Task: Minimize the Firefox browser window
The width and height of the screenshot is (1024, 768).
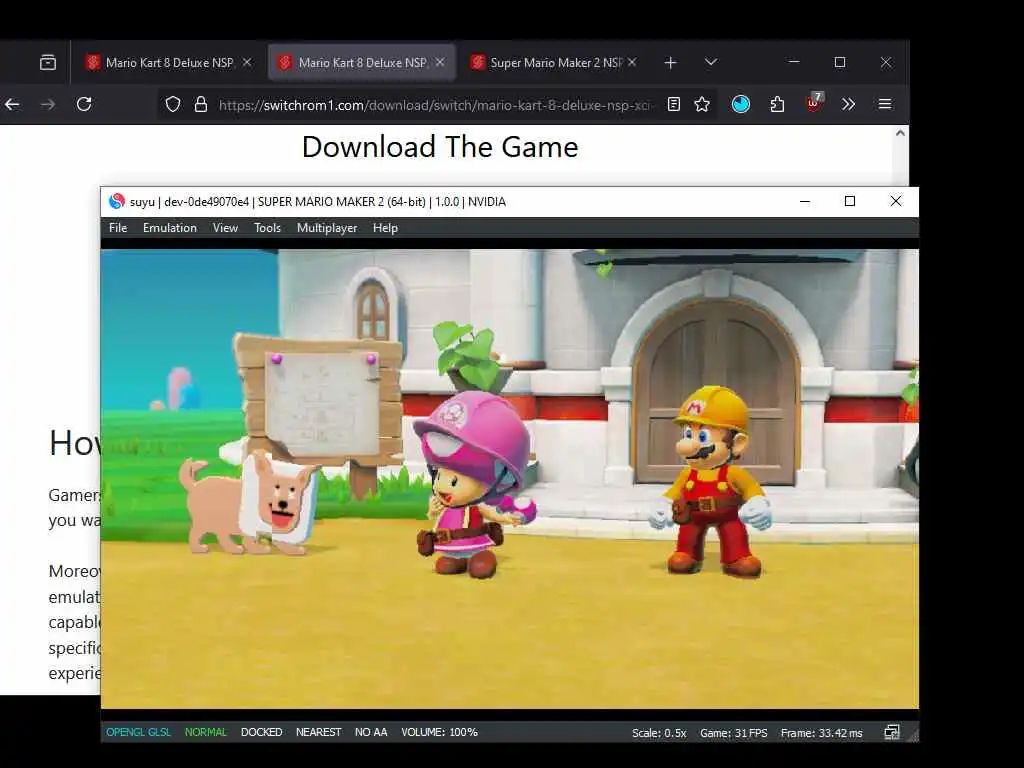Action: coord(794,62)
